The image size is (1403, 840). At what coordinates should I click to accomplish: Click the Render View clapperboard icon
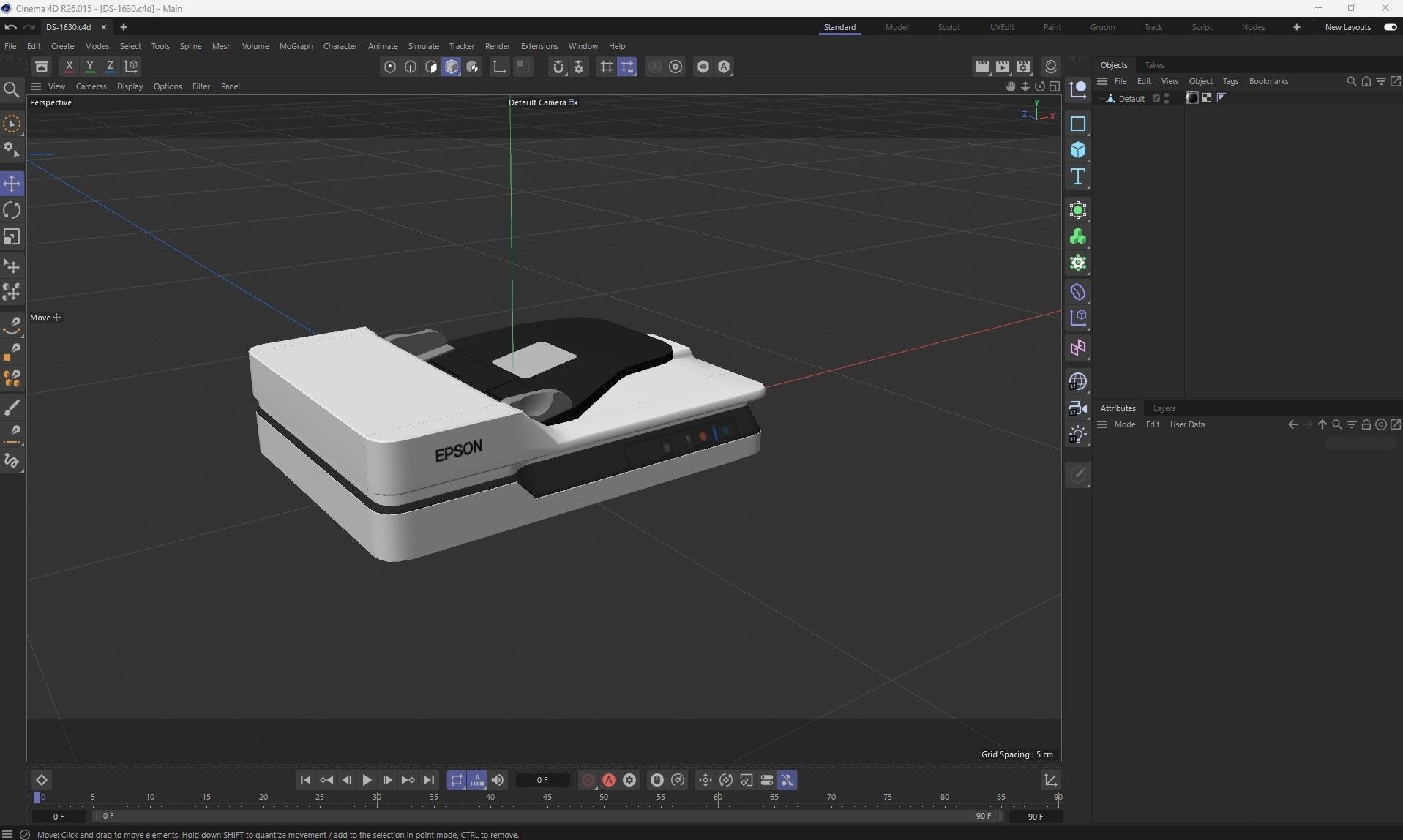pos(982,67)
